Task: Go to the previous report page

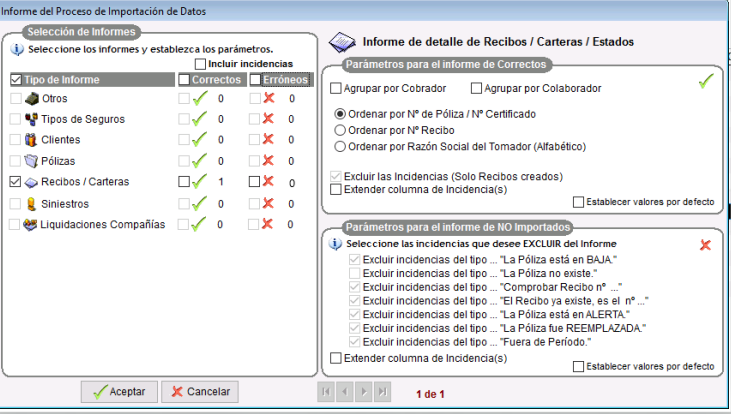Action: [345, 392]
